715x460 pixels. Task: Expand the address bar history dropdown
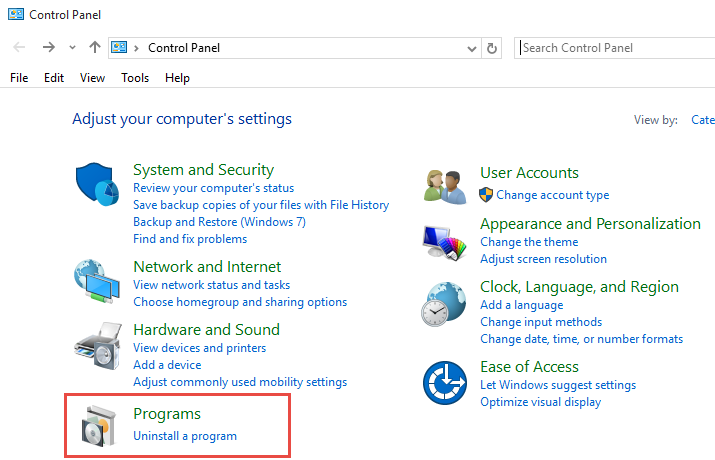pyautogui.click(x=472, y=48)
